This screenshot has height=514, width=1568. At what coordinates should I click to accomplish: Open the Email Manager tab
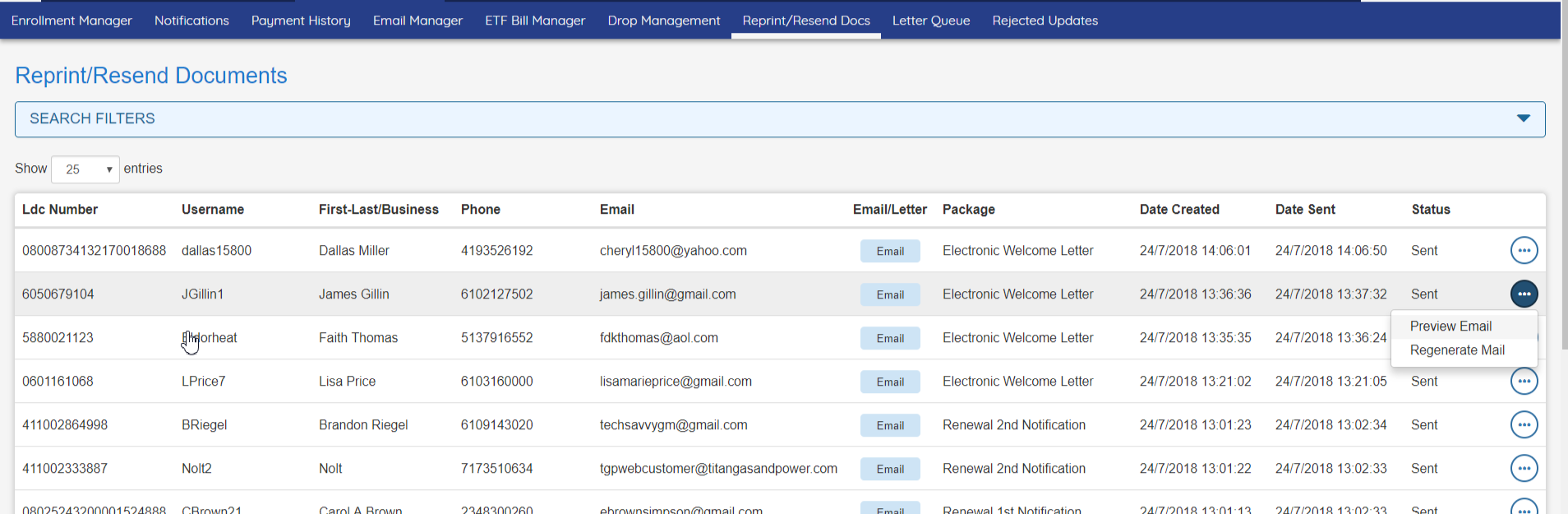pos(417,21)
